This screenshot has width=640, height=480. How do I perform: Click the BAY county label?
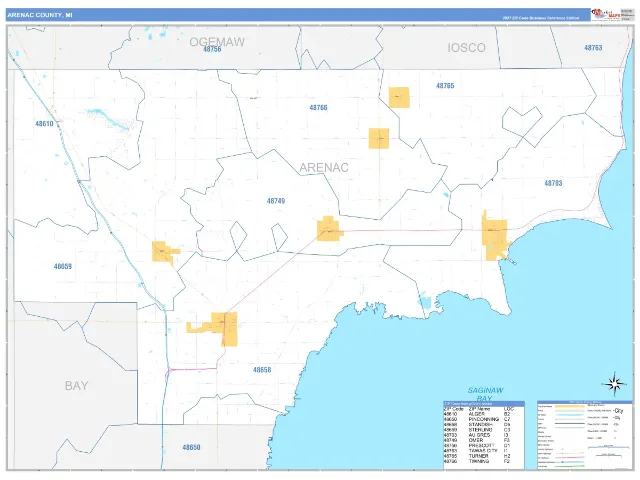76,386
